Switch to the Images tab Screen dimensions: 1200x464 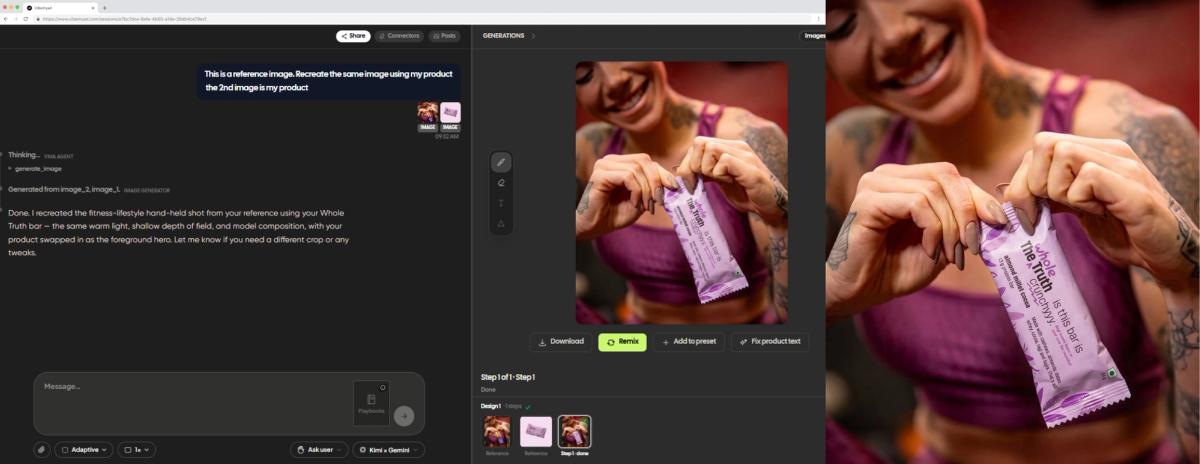click(x=813, y=36)
